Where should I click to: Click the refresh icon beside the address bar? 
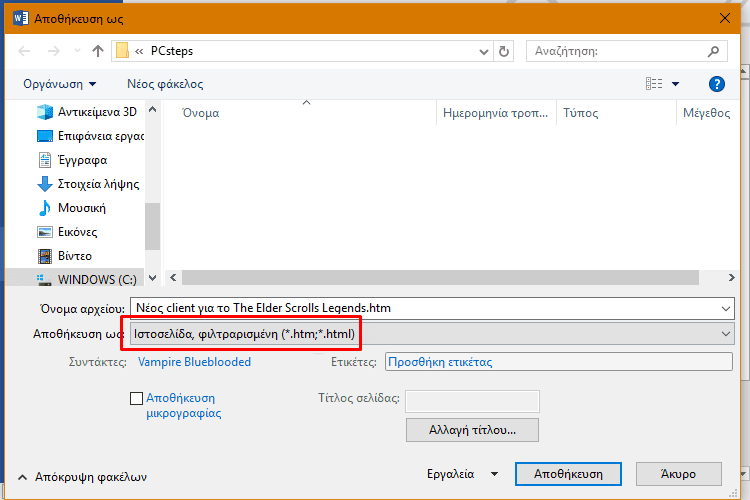tap(504, 51)
